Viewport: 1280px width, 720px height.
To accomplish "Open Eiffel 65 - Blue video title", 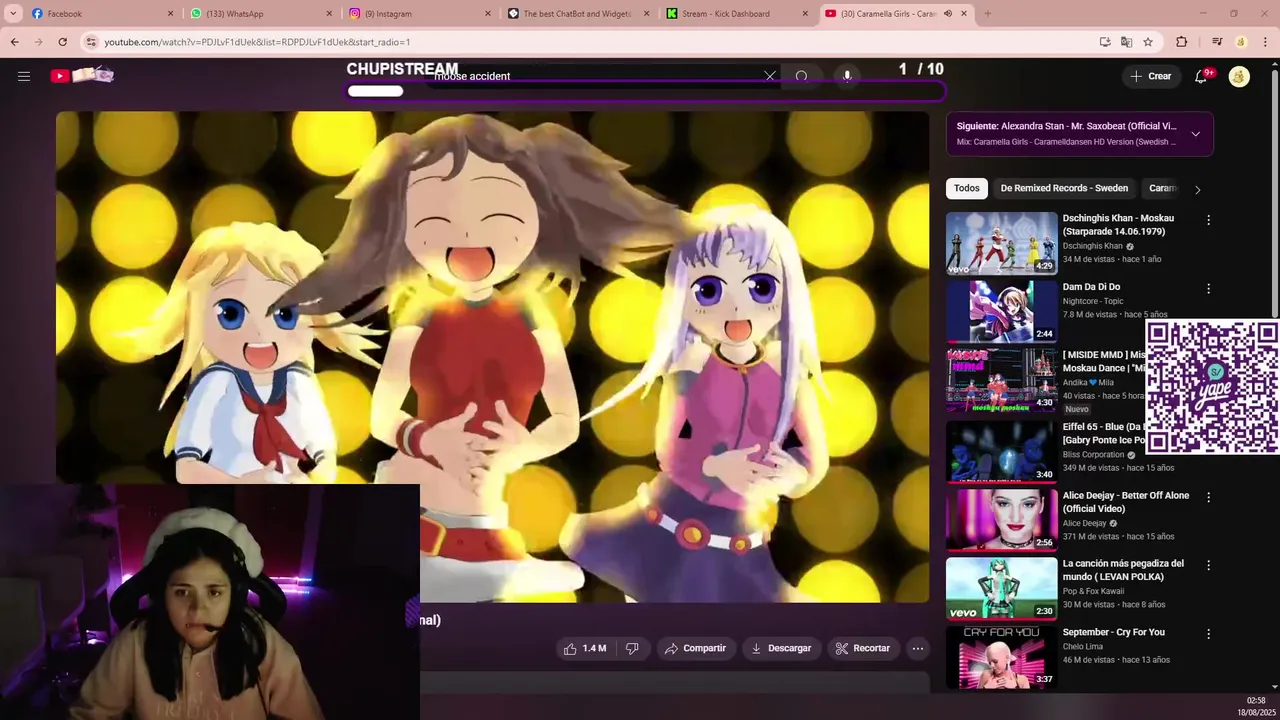I will point(1103,433).
